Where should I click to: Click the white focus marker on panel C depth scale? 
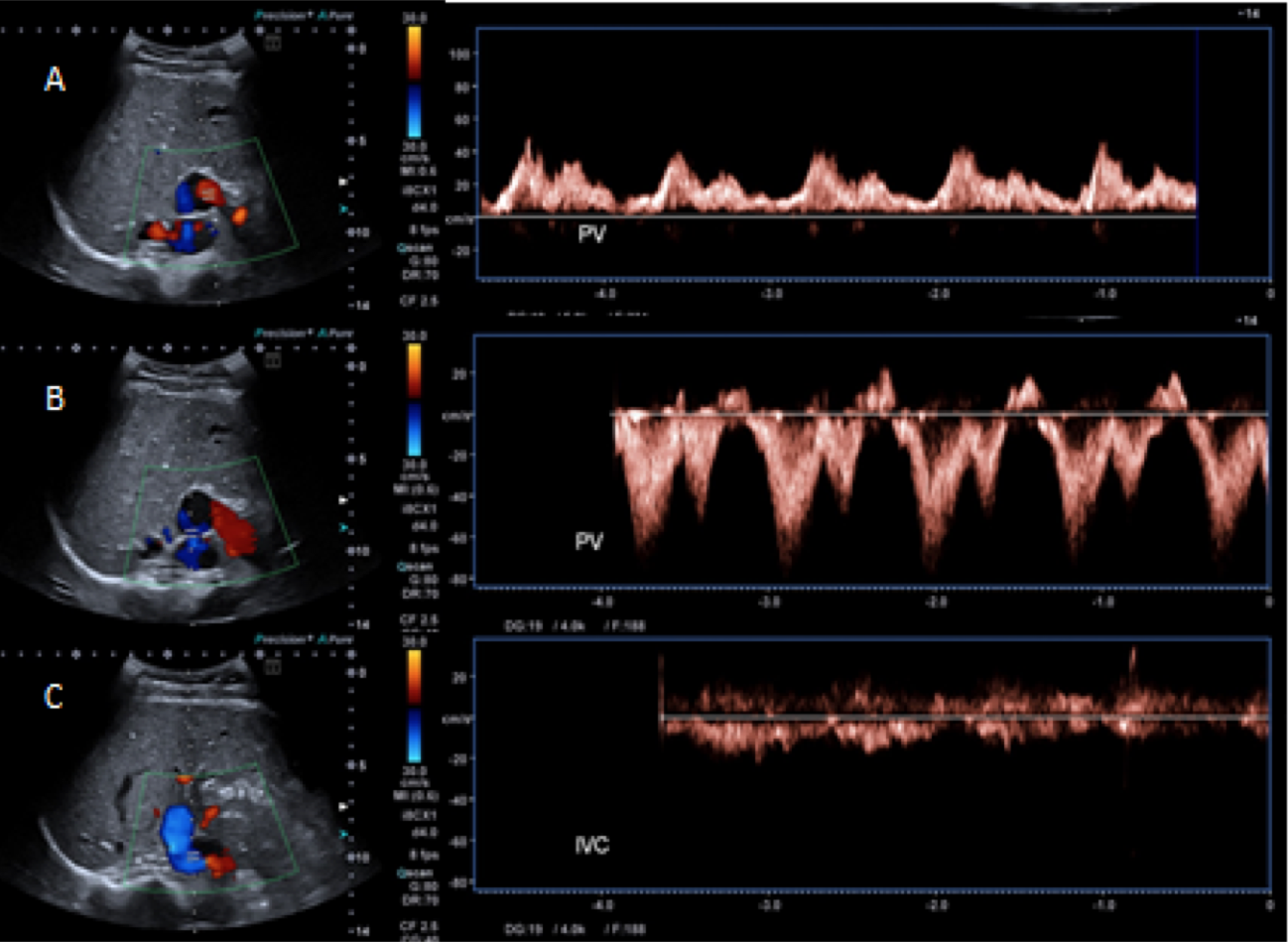coord(343,806)
